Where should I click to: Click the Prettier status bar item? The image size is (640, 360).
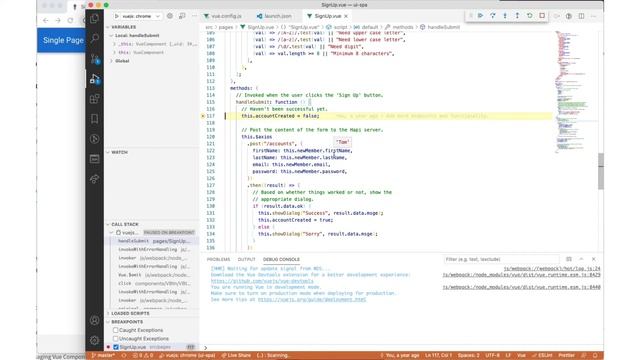pos(566,356)
